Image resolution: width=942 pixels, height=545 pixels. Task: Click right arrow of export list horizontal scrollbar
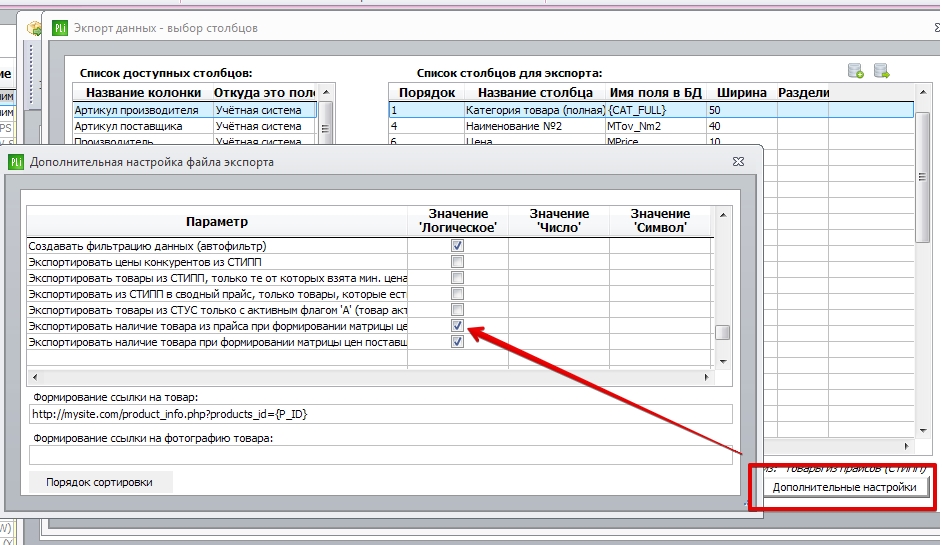tap(907, 446)
